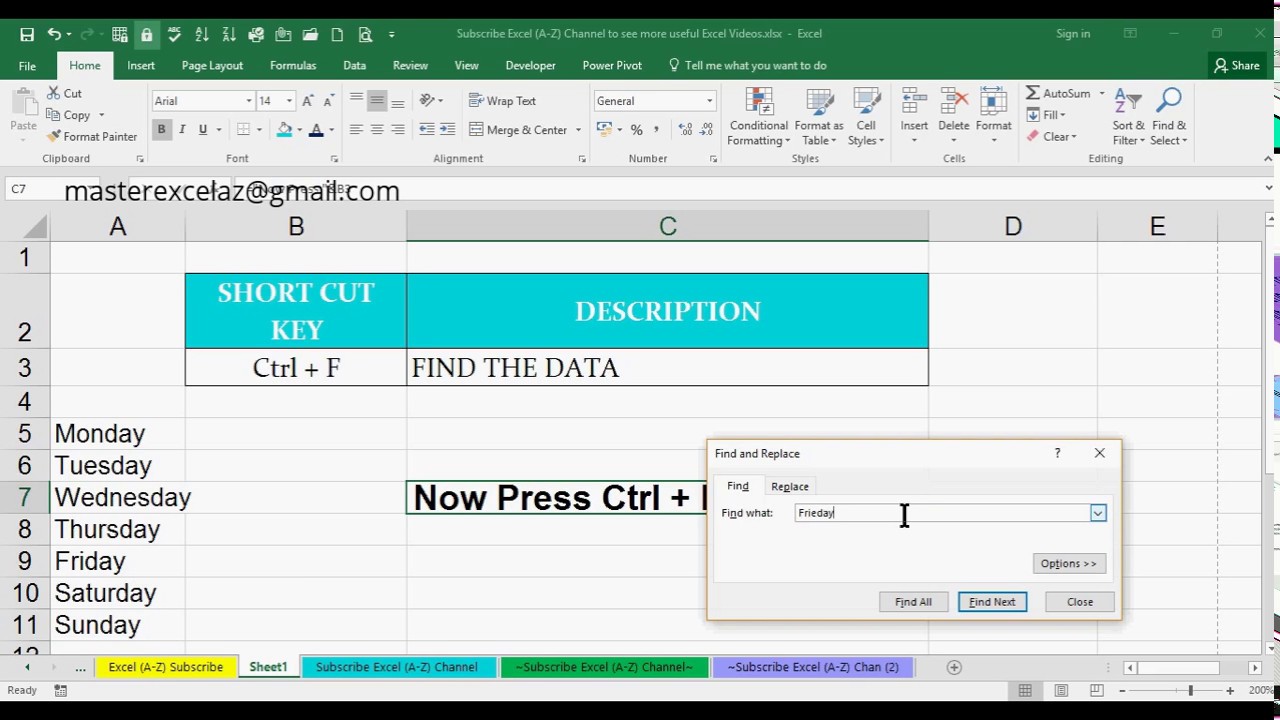The height and width of the screenshot is (720, 1280).
Task: Apply Percent Style to the number
Action: pyautogui.click(x=636, y=130)
